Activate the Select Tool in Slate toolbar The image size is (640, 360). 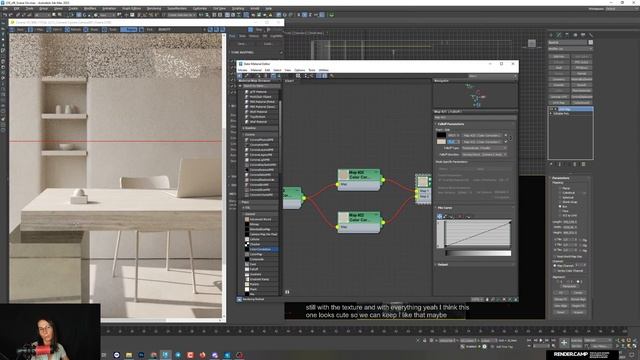(240, 76)
